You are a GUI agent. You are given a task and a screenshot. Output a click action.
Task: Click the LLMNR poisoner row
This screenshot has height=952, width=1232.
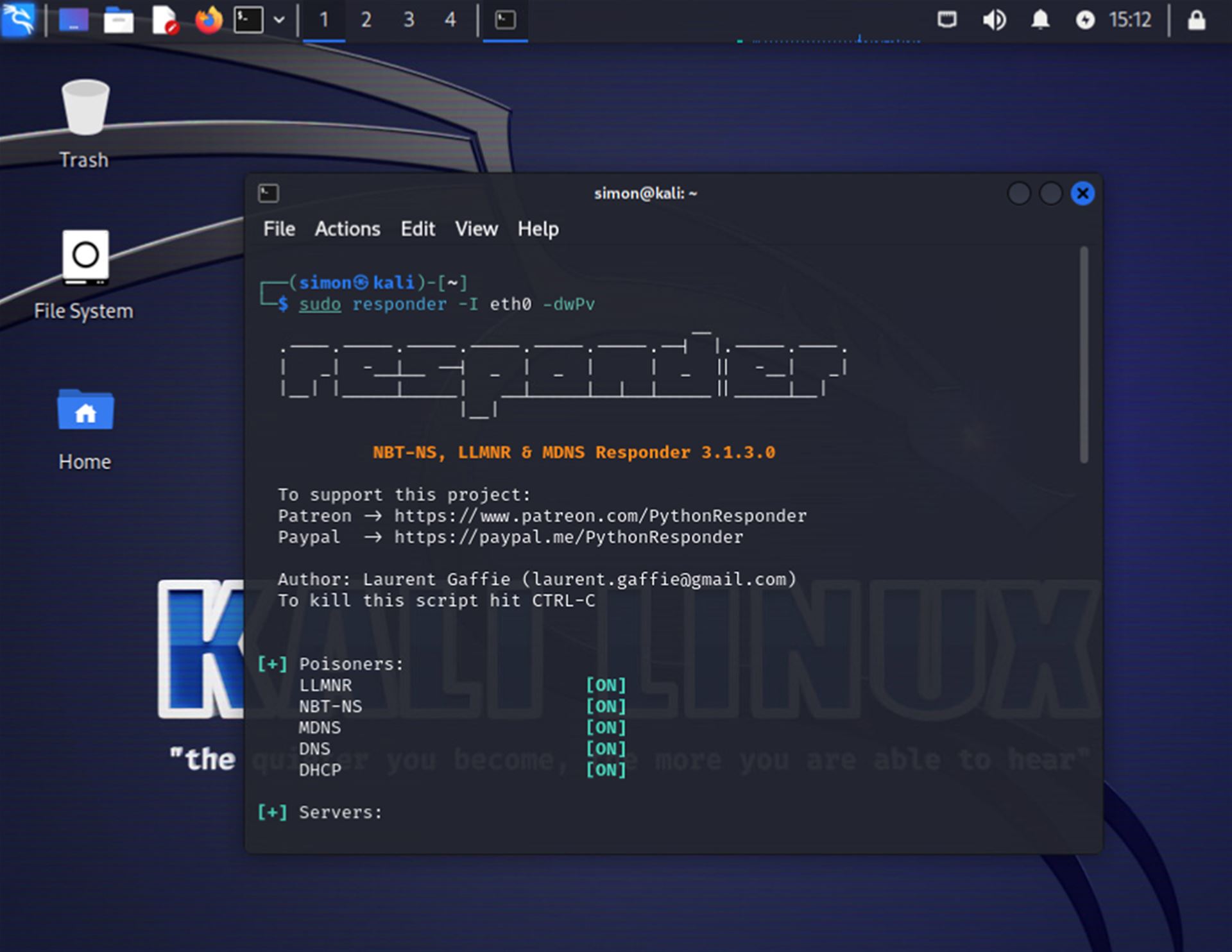pyautogui.click(x=462, y=685)
